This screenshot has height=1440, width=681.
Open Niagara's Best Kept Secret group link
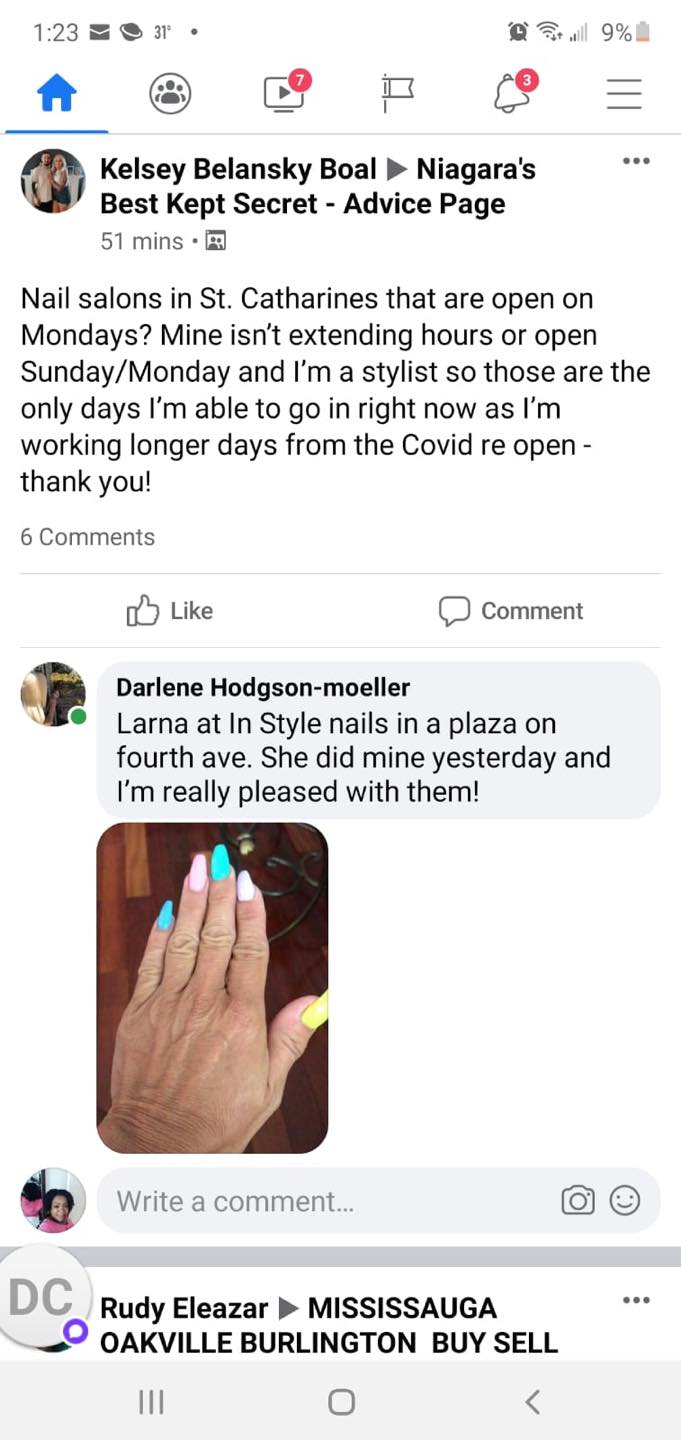click(318, 186)
